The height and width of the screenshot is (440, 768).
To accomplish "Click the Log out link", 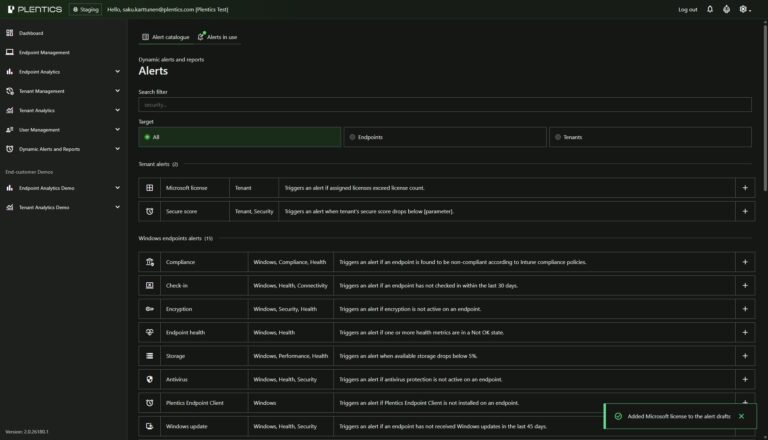I will pyautogui.click(x=687, y=9).
